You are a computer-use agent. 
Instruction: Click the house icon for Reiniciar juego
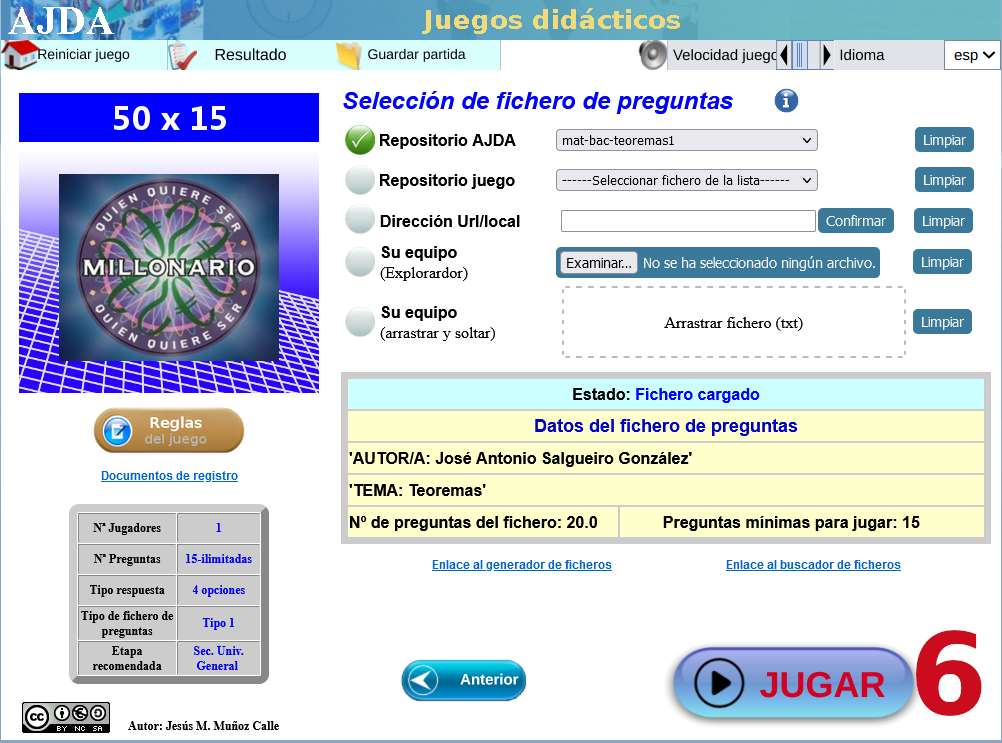(x=20, y=54)
